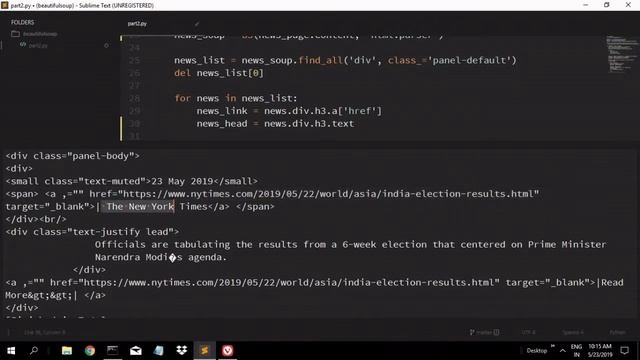
Task: Select part2.py file in the sidebar
Action: (38, 46)
